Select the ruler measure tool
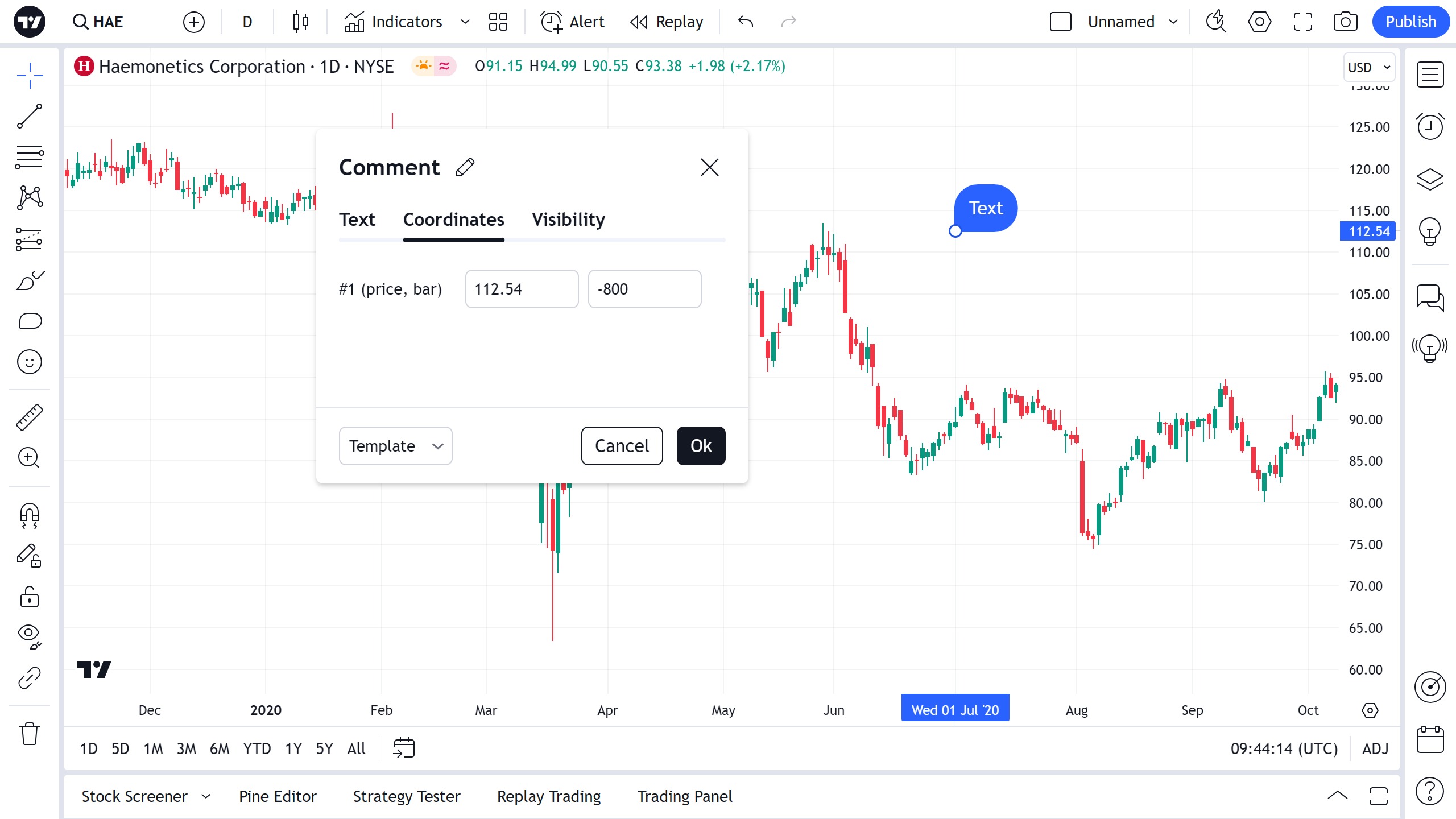The height and width of the screenshot is (819, 1456). coord(30,417)
